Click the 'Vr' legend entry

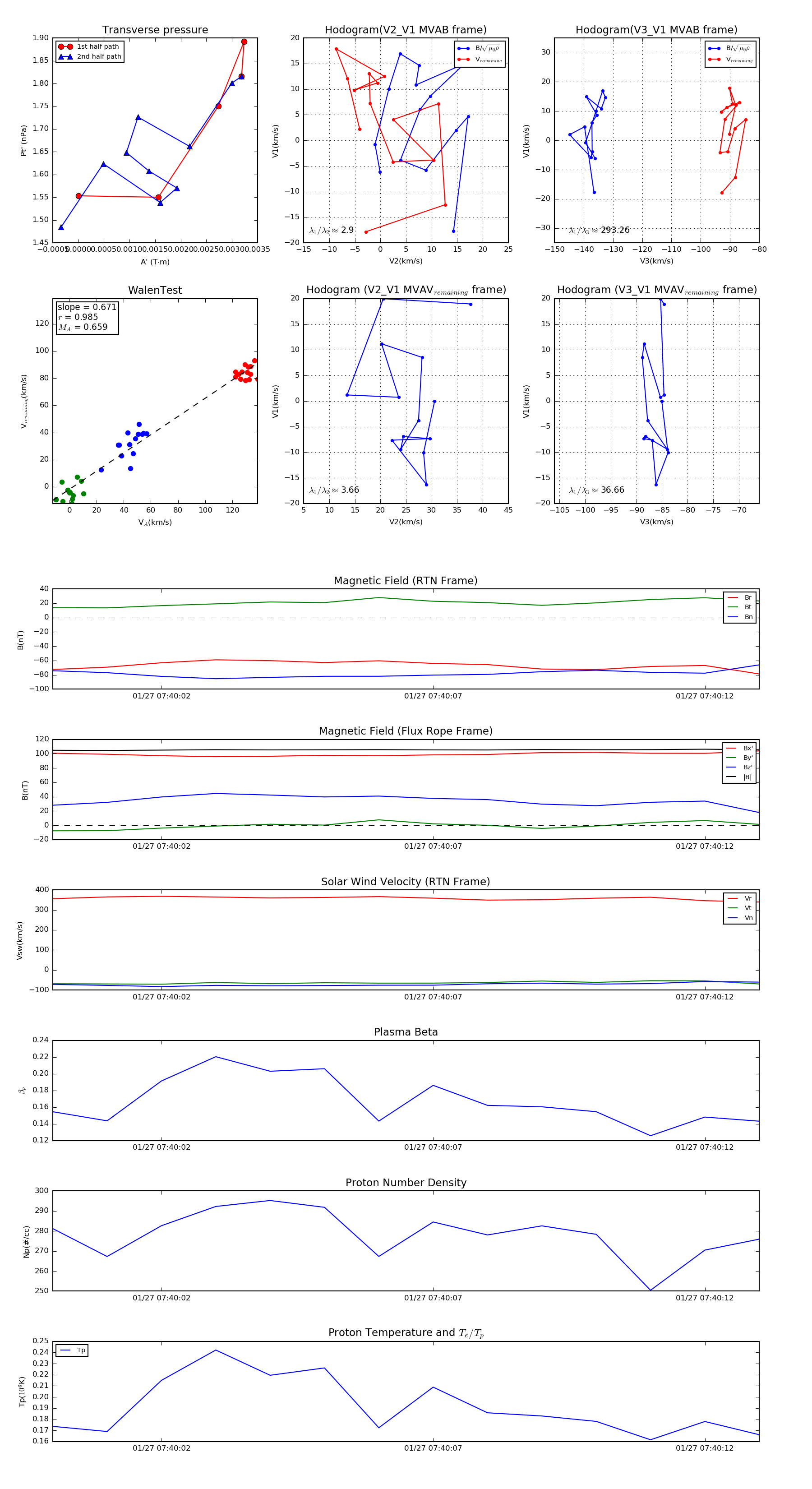(x=740, y=898)
